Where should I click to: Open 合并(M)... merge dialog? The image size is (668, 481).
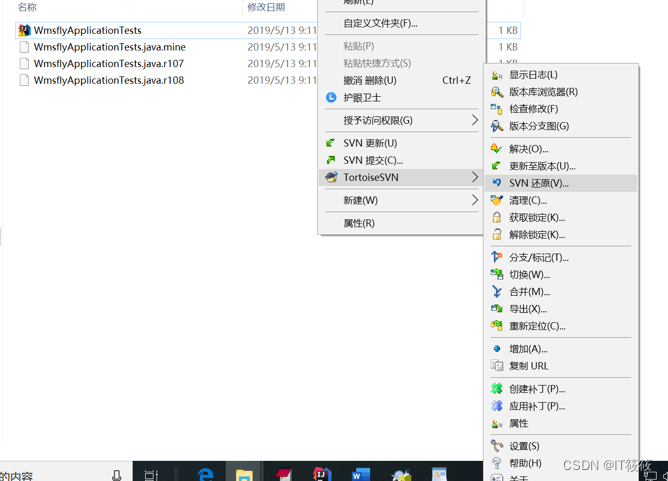561,292
